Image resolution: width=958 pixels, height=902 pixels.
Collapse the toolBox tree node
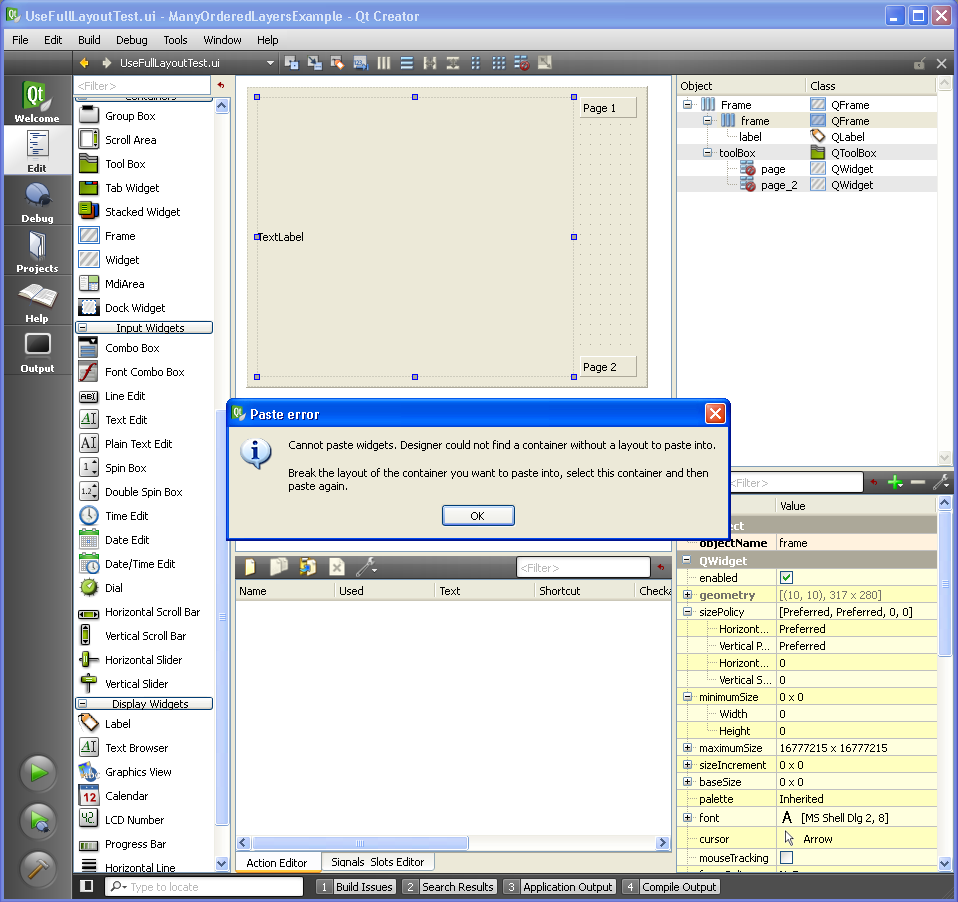click(x=707, y=152)
